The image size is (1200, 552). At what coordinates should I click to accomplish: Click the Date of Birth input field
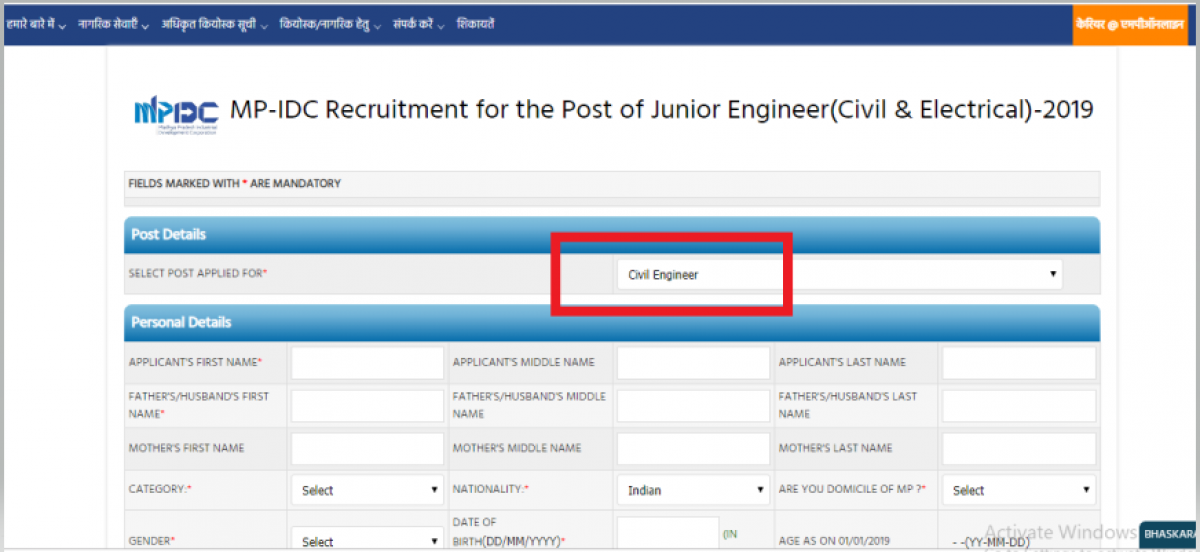tap(667, 535)
